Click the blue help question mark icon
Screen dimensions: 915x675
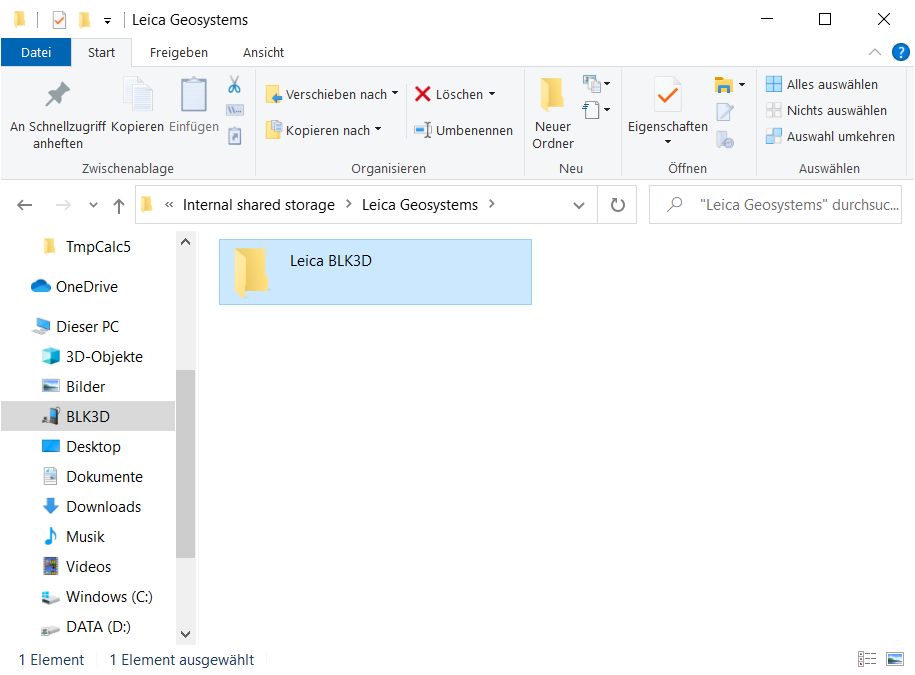(899, 52)
